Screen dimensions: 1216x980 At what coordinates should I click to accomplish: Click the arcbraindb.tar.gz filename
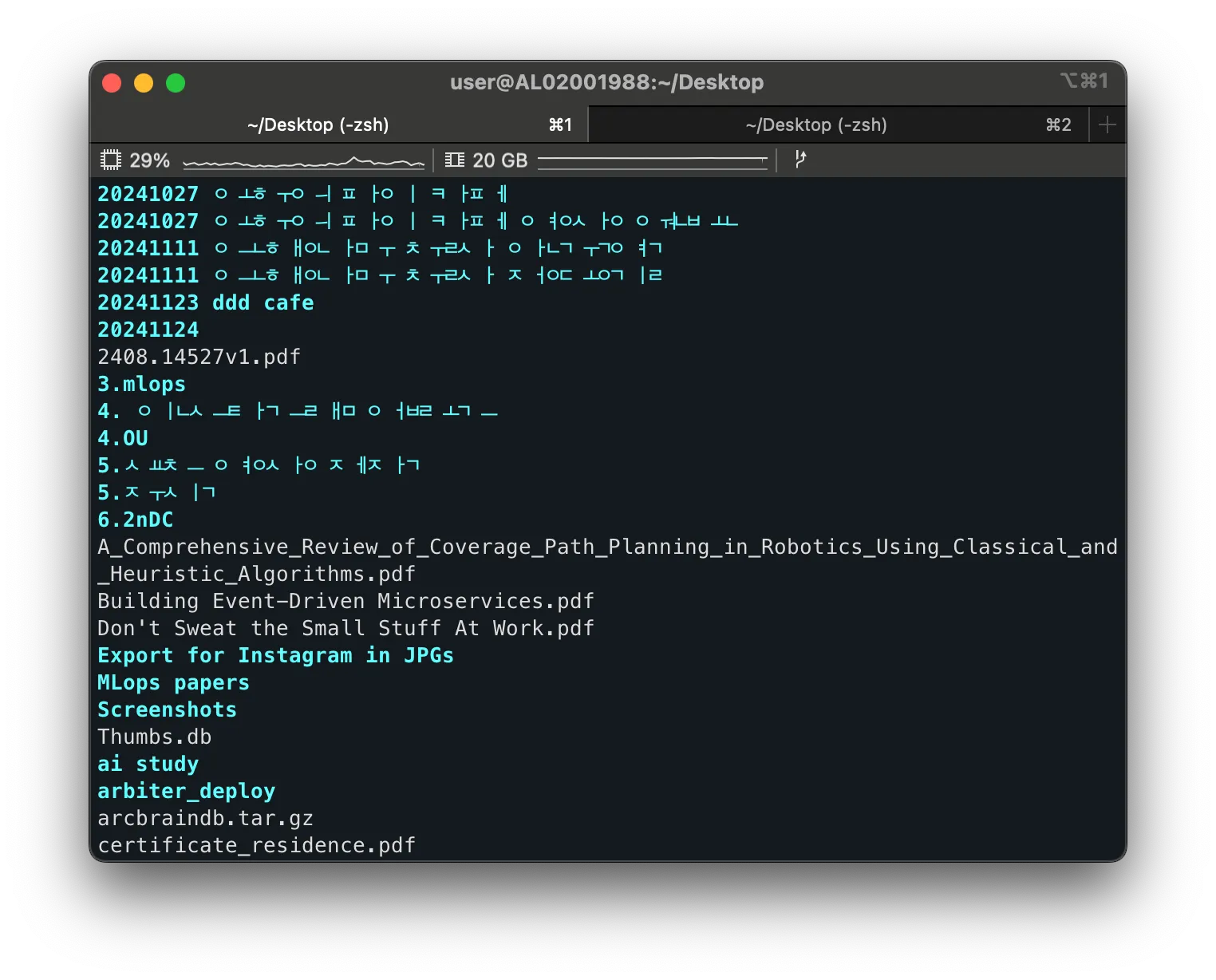point(205,818)
